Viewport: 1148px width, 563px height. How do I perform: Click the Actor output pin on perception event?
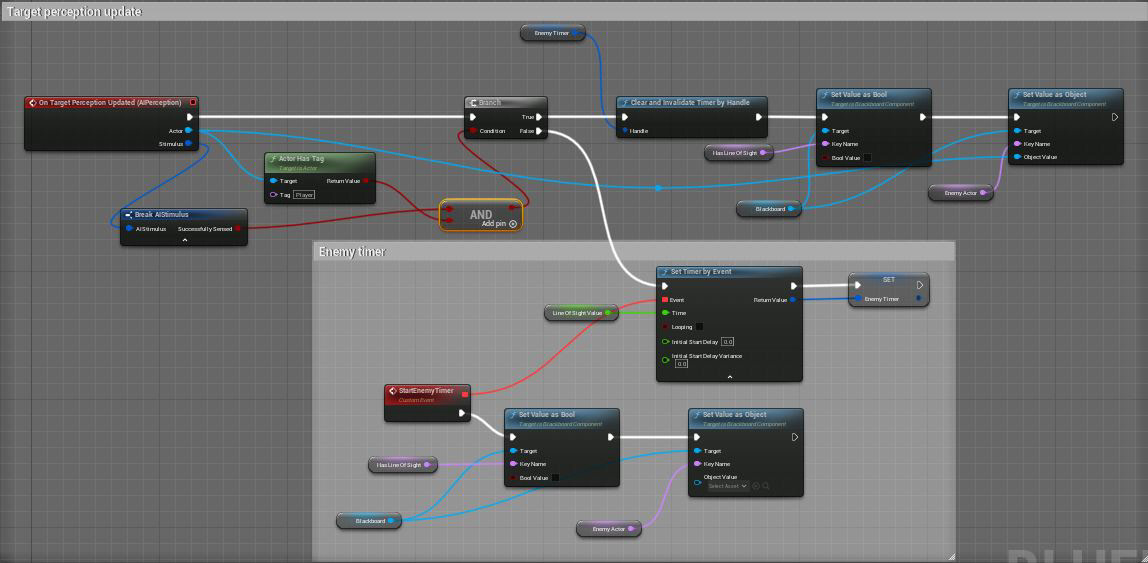[189, 130]
